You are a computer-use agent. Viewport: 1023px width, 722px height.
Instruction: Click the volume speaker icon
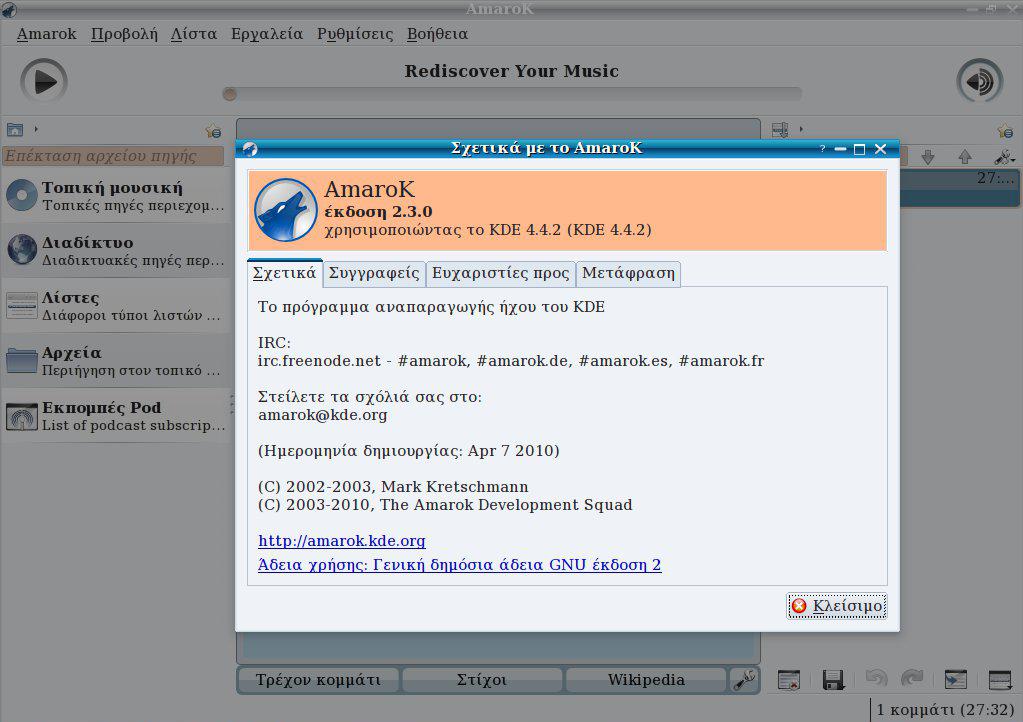tap(979, 82)
